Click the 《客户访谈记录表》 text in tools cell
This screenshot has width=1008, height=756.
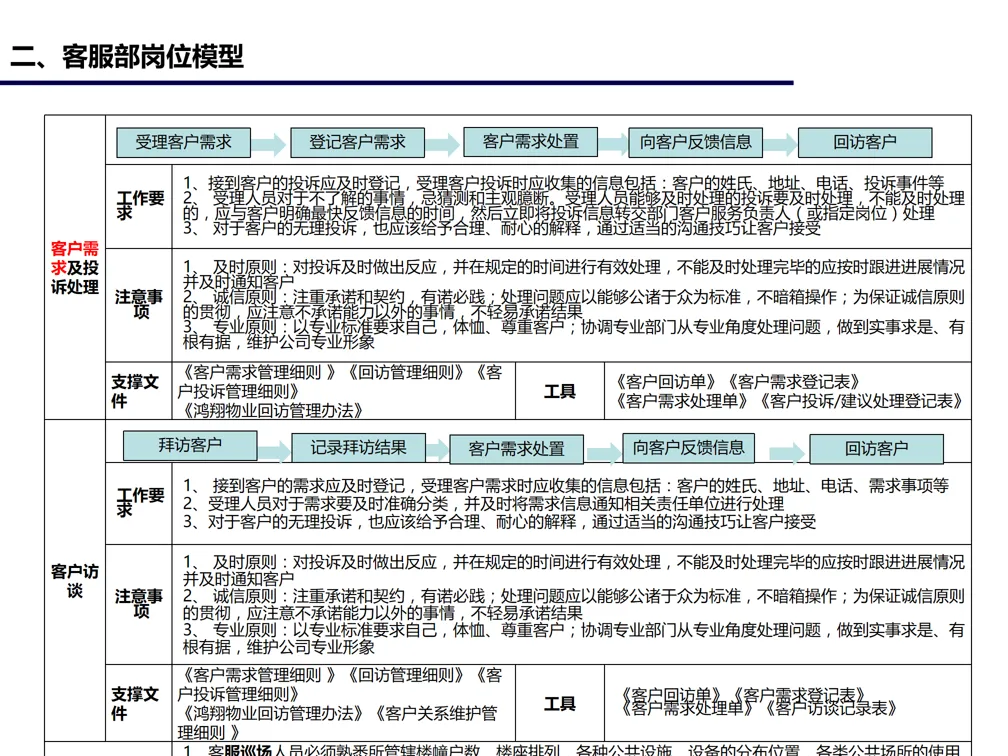click(828, 708)
